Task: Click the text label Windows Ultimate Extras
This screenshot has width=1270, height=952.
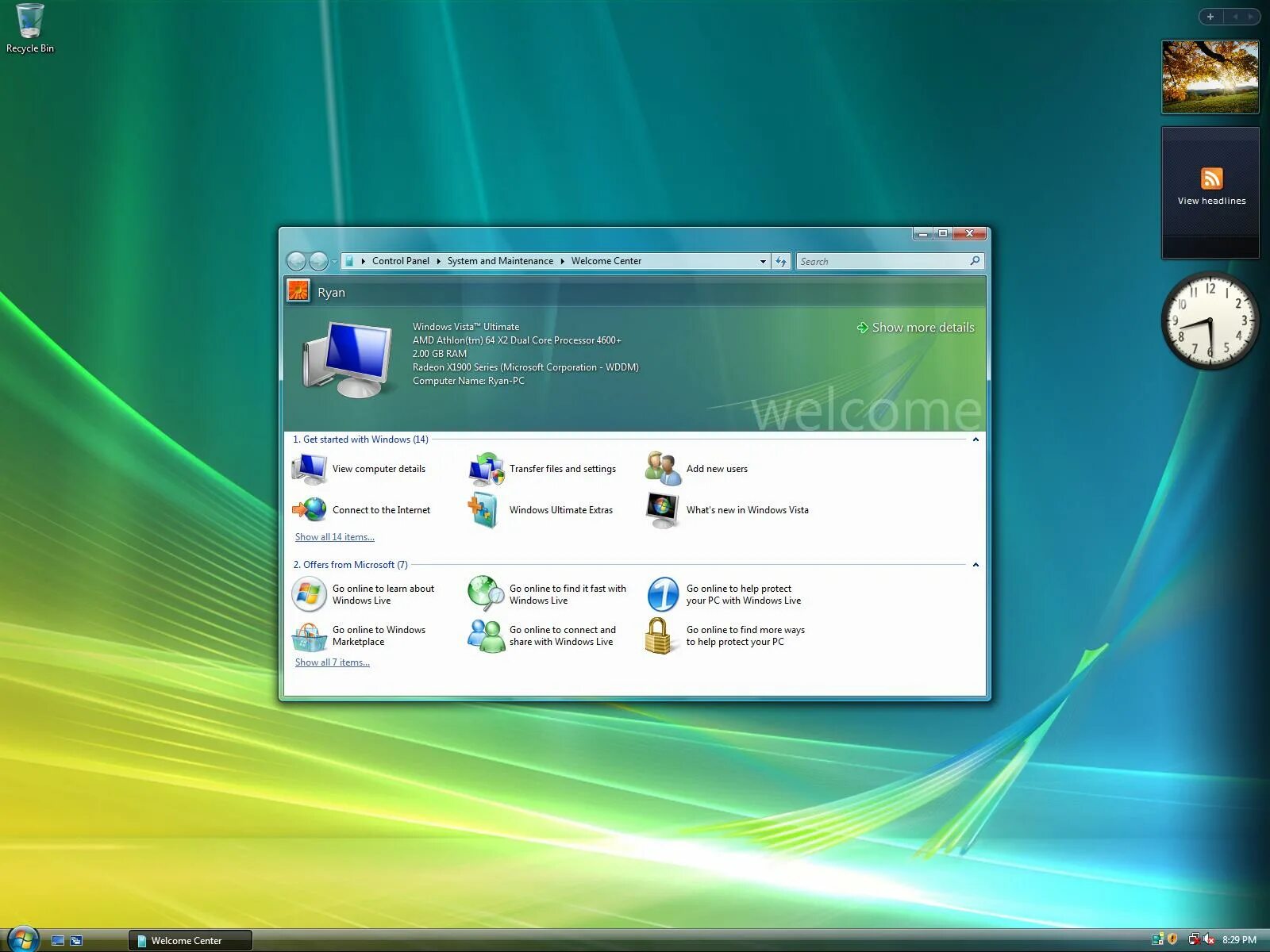Action: tap(561, 510)
